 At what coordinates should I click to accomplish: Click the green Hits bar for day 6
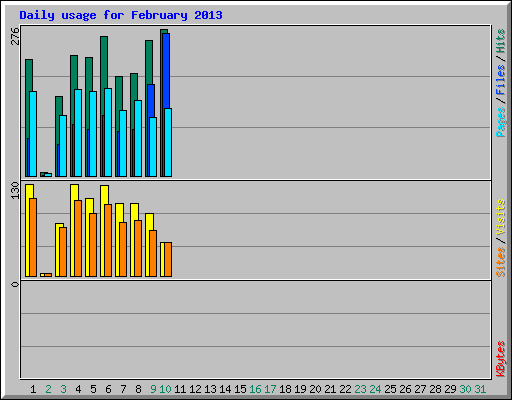coord(104,63)
